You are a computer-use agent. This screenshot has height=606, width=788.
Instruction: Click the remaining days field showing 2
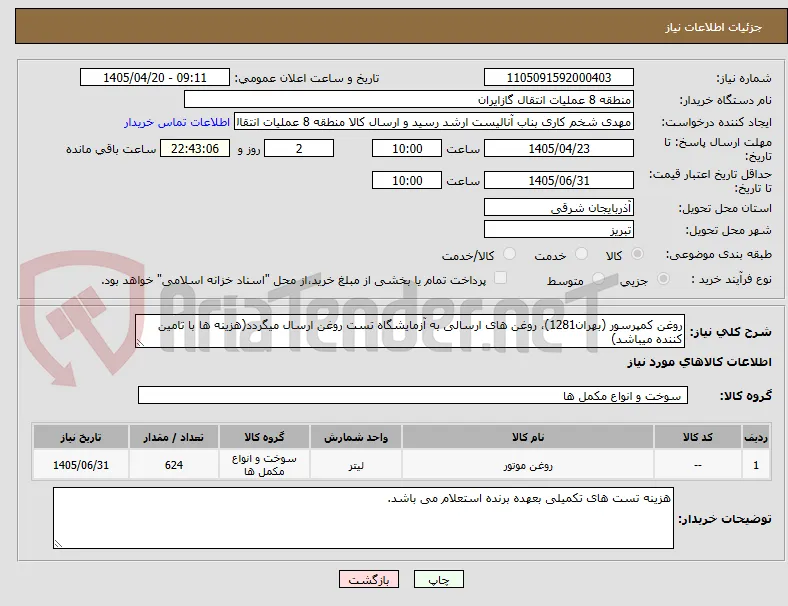coord(299,148)
